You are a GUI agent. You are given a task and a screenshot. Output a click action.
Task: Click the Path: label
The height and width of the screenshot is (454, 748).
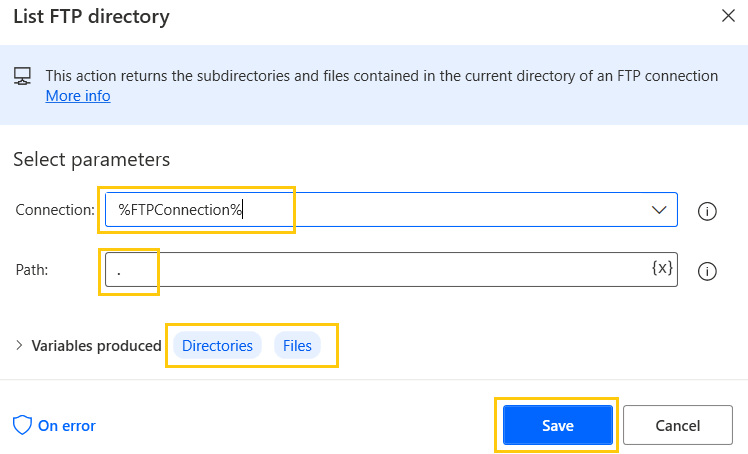pos(32,270)
